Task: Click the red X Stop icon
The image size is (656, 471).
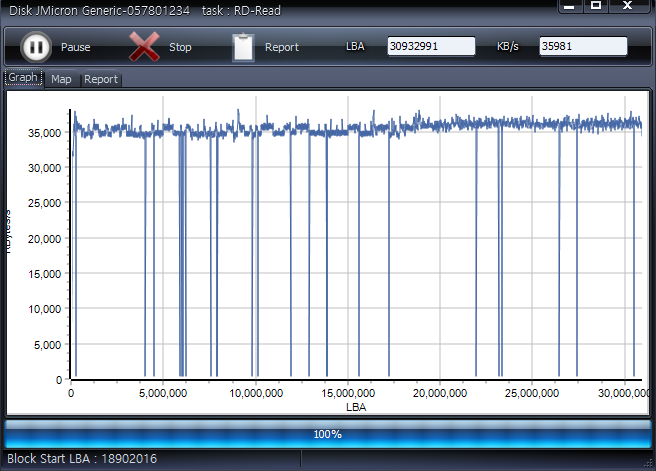Action: point(145,46)
